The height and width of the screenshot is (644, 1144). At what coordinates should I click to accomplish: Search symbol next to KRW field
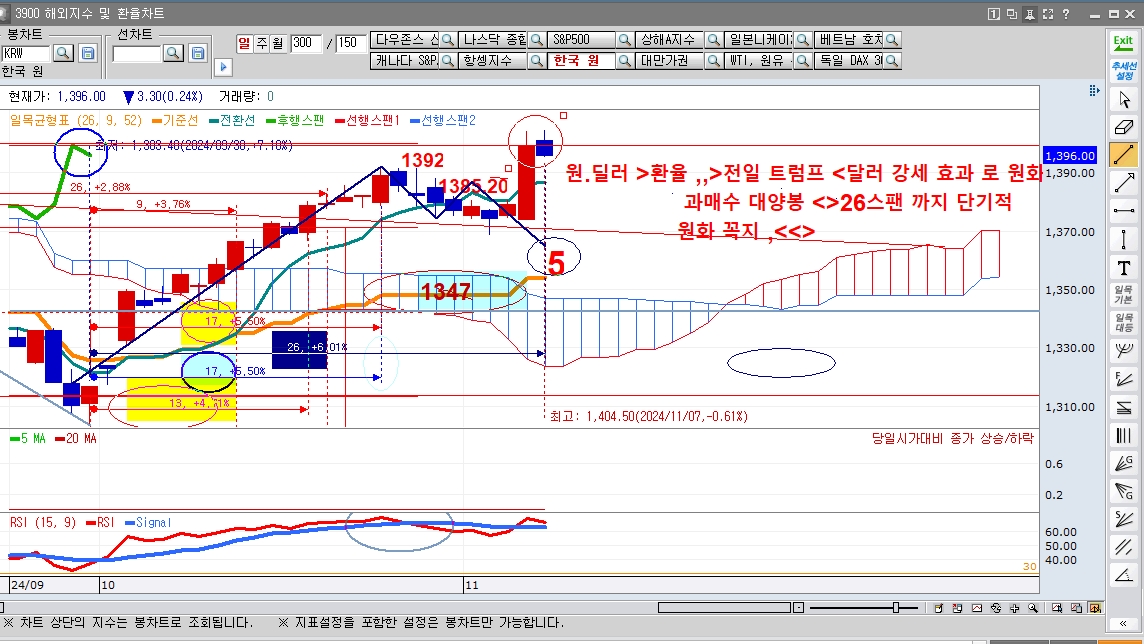63,53
